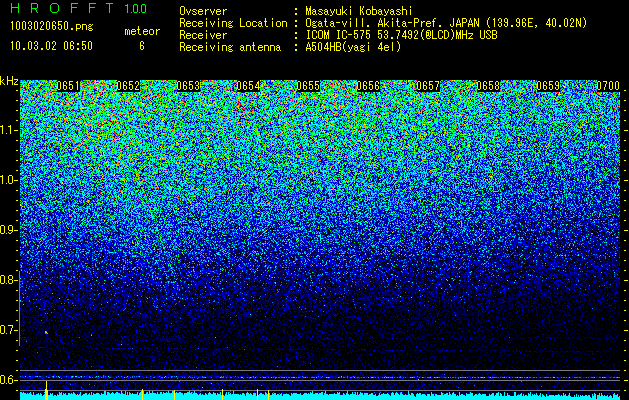This screenshot has height=400, width=629.
Task: Click the 0.6 kHz axis label
Action: (8, 380)
